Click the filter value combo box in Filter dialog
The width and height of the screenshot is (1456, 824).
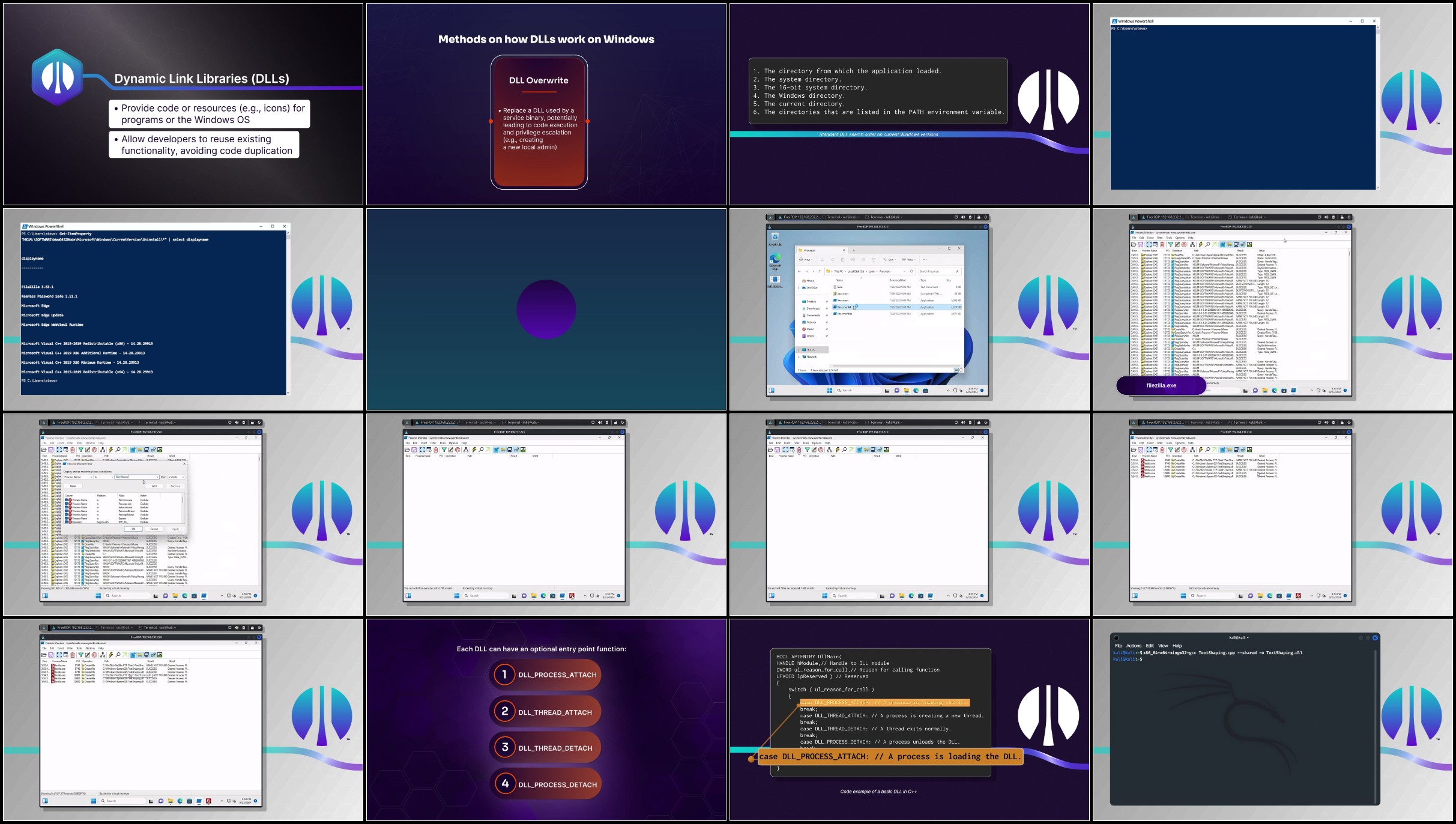point(137,477)
